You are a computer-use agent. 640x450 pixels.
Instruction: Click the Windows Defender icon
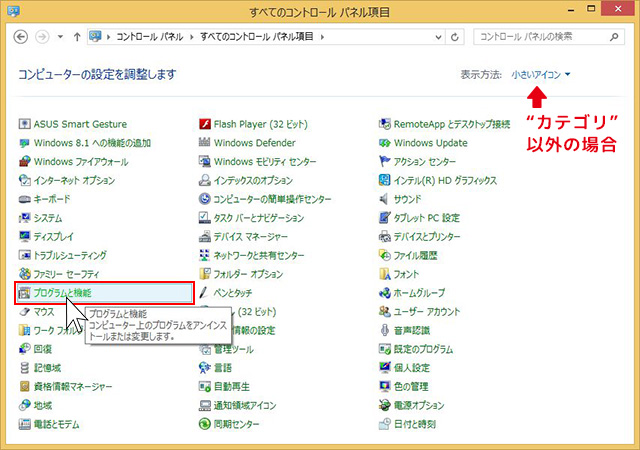[x=204, y=143]
